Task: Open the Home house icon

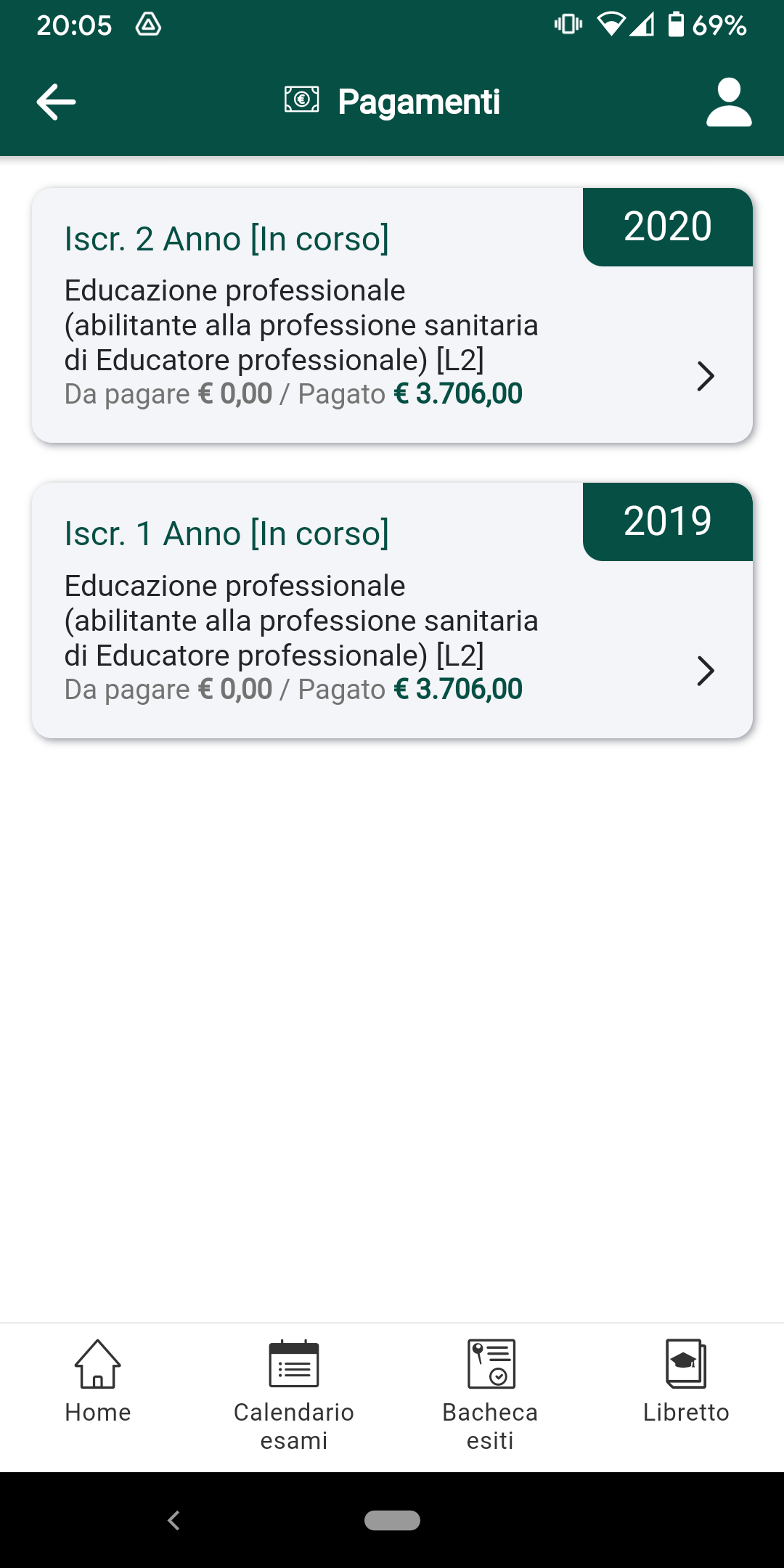Action: [98, 1363]
